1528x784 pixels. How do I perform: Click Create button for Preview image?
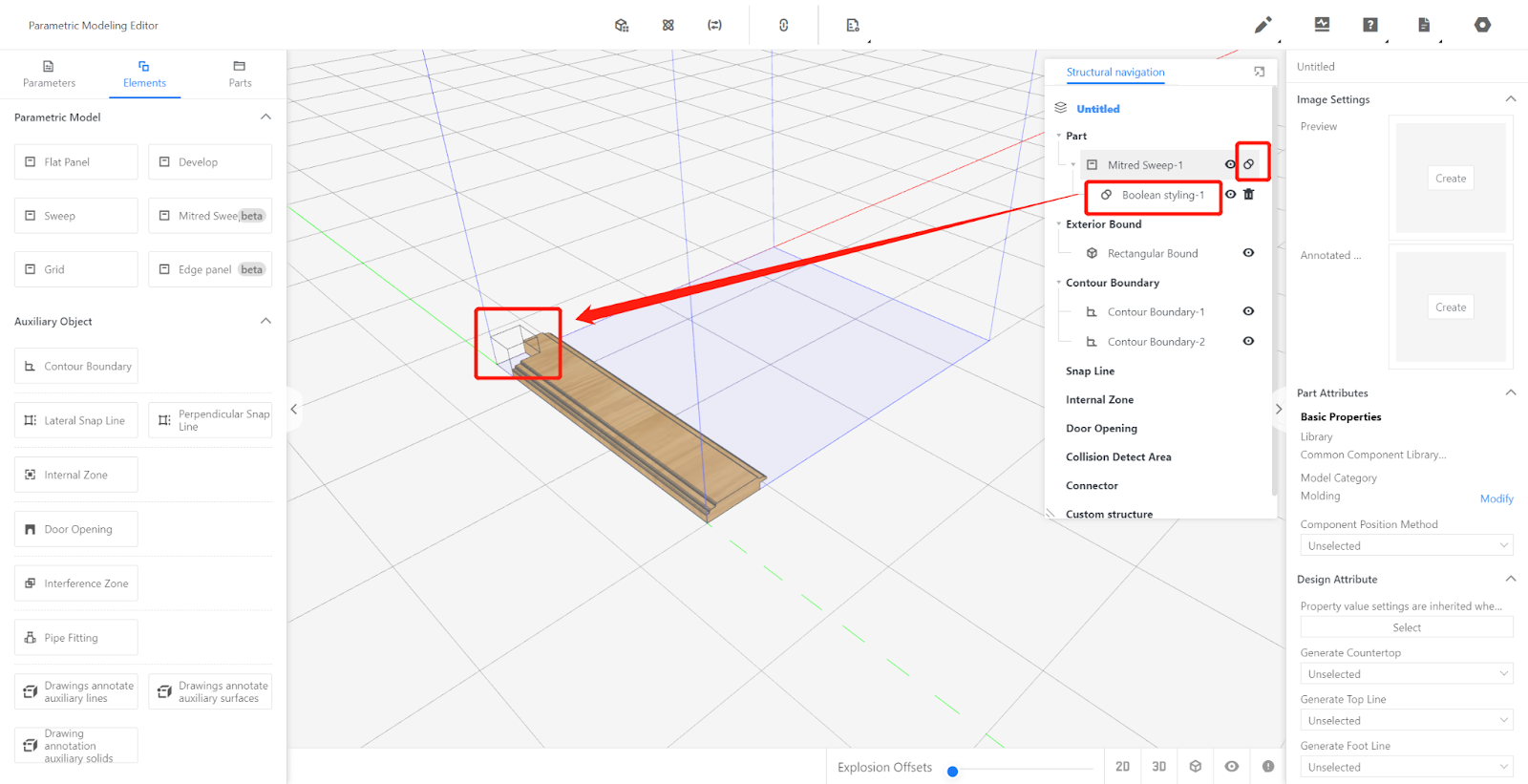click(1450, 179)
